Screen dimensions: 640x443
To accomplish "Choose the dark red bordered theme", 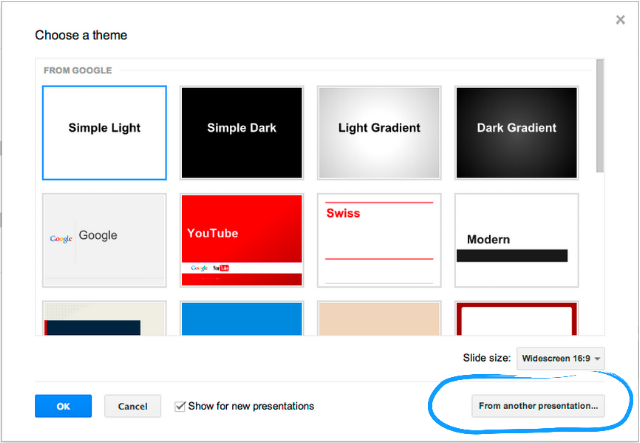I will pyautogui.click(x=517, y=318).
